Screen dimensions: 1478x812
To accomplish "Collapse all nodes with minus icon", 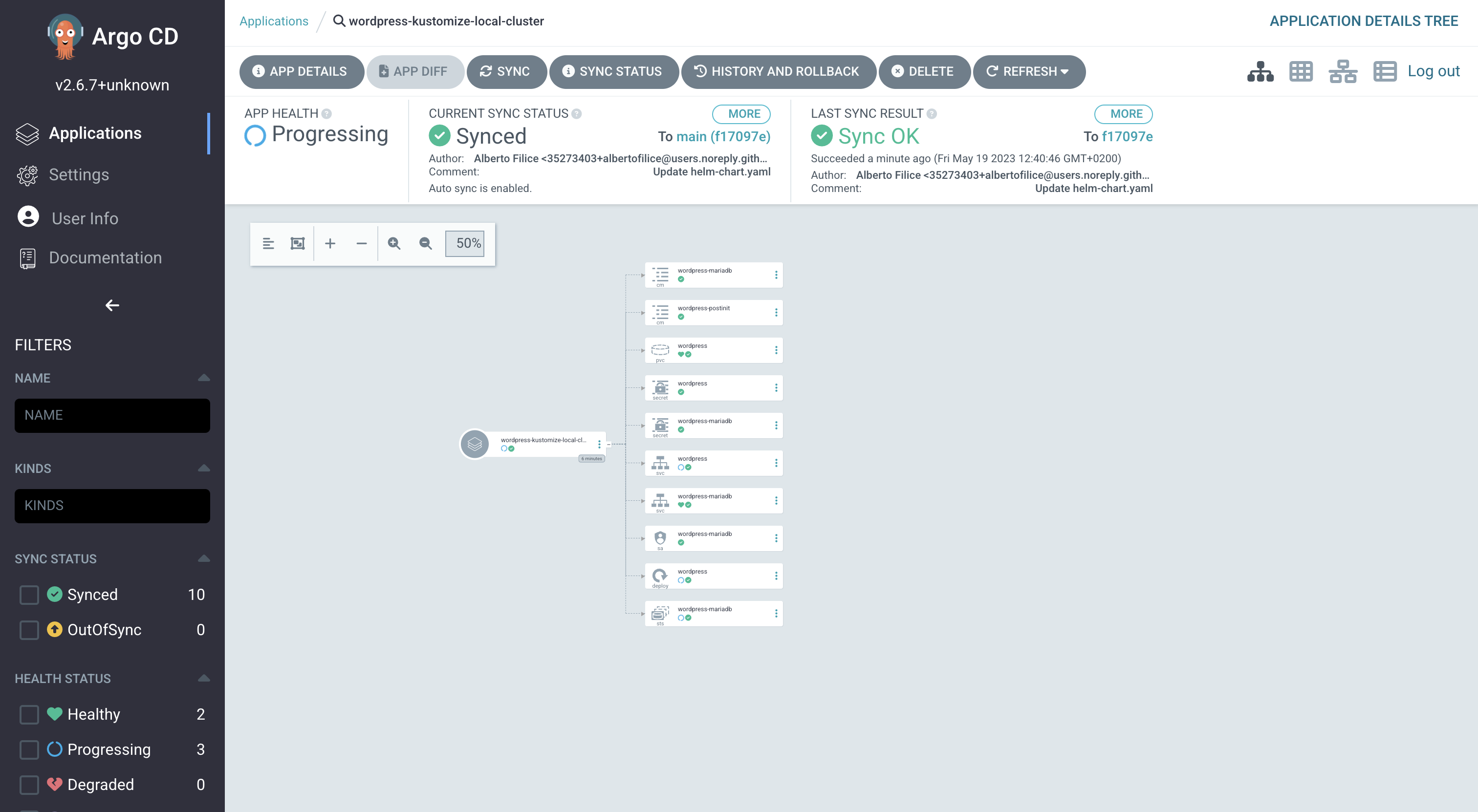I will click(362, 244).
